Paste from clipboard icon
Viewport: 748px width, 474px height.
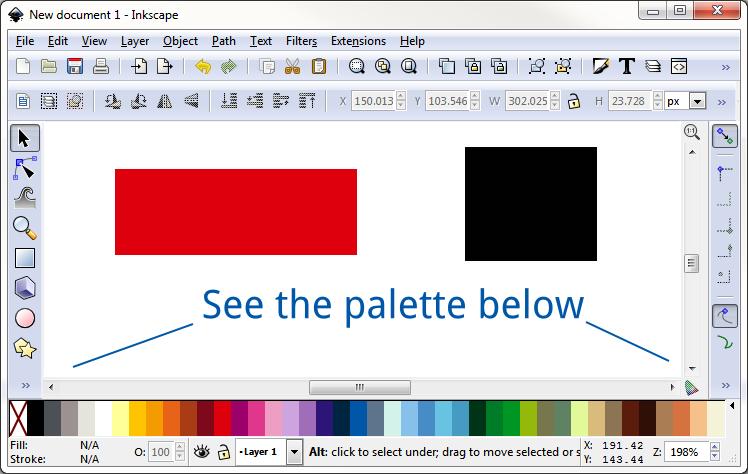(319, 66)
